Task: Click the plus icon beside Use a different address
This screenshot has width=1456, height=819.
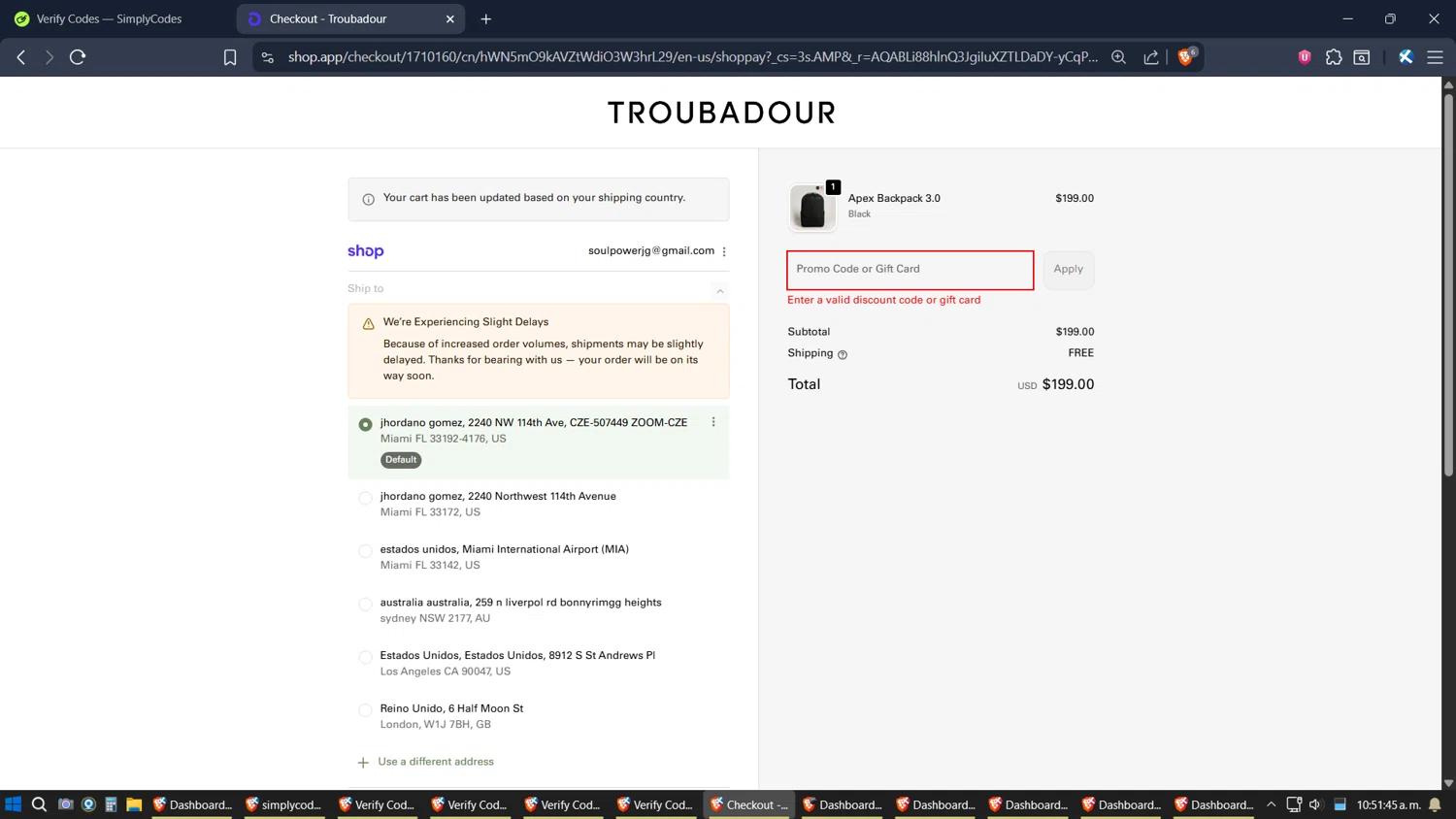Action: [363, 763]
